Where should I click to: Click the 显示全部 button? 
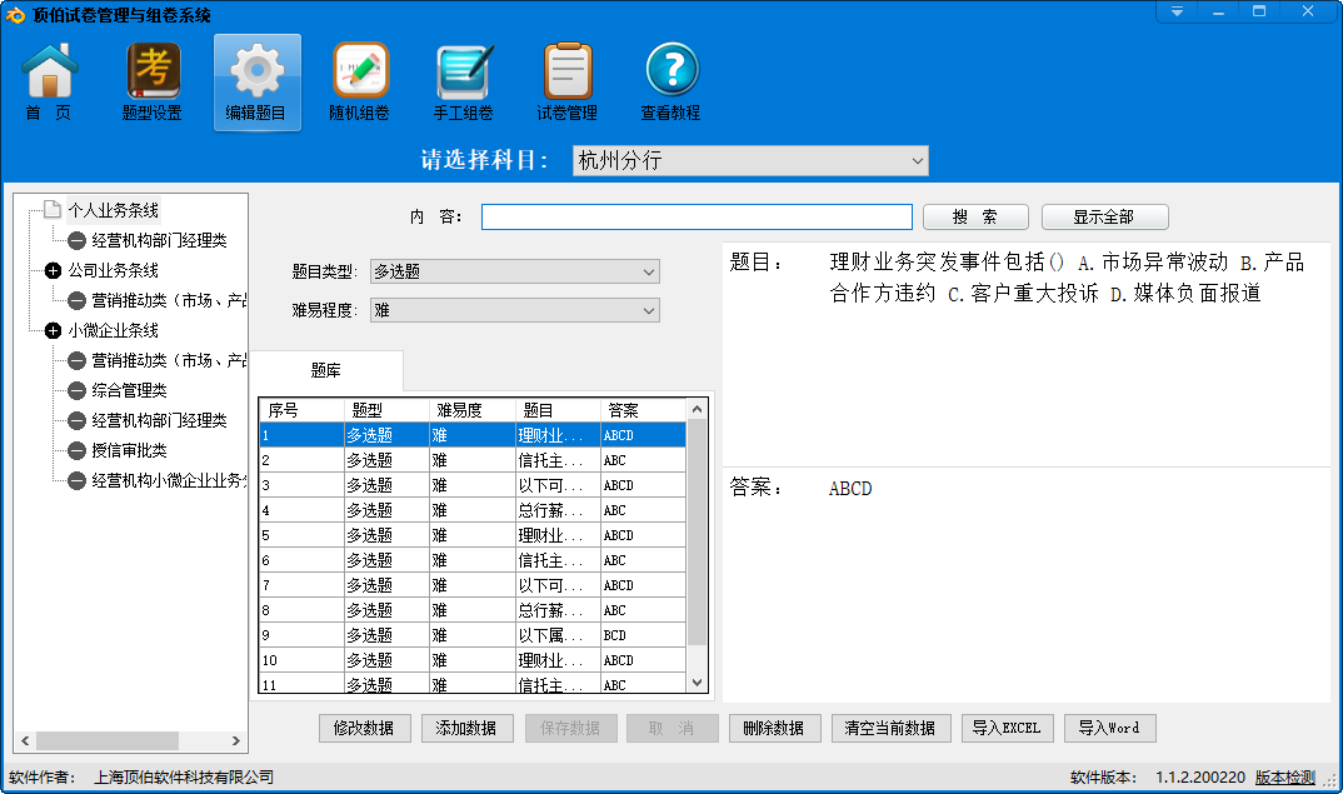1105,217
